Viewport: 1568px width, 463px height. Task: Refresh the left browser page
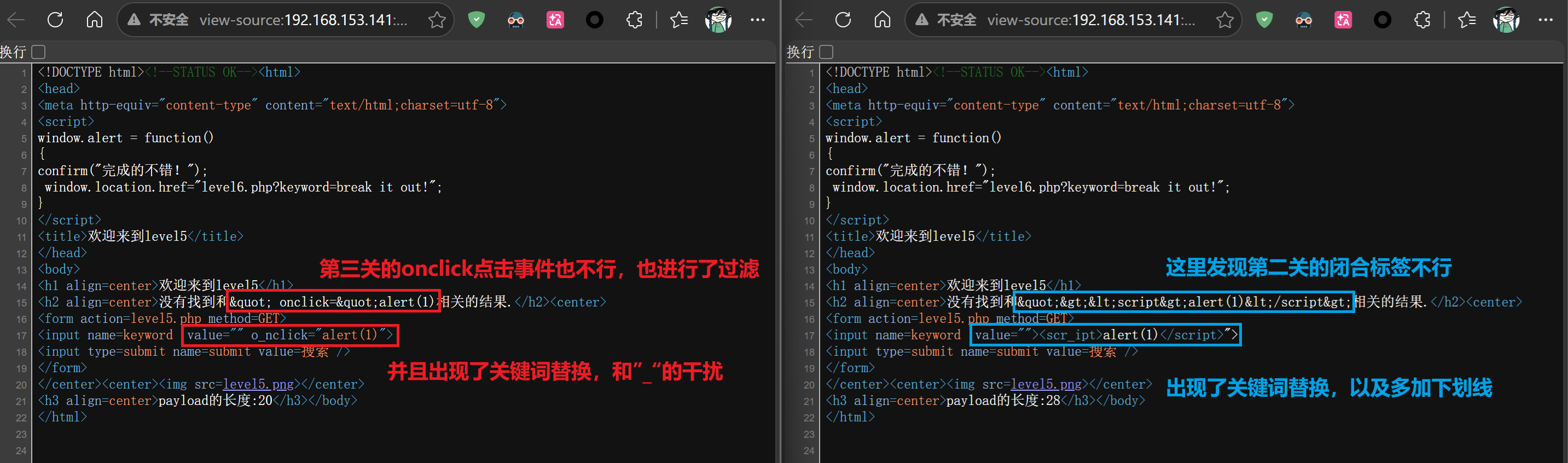[55, 20]
